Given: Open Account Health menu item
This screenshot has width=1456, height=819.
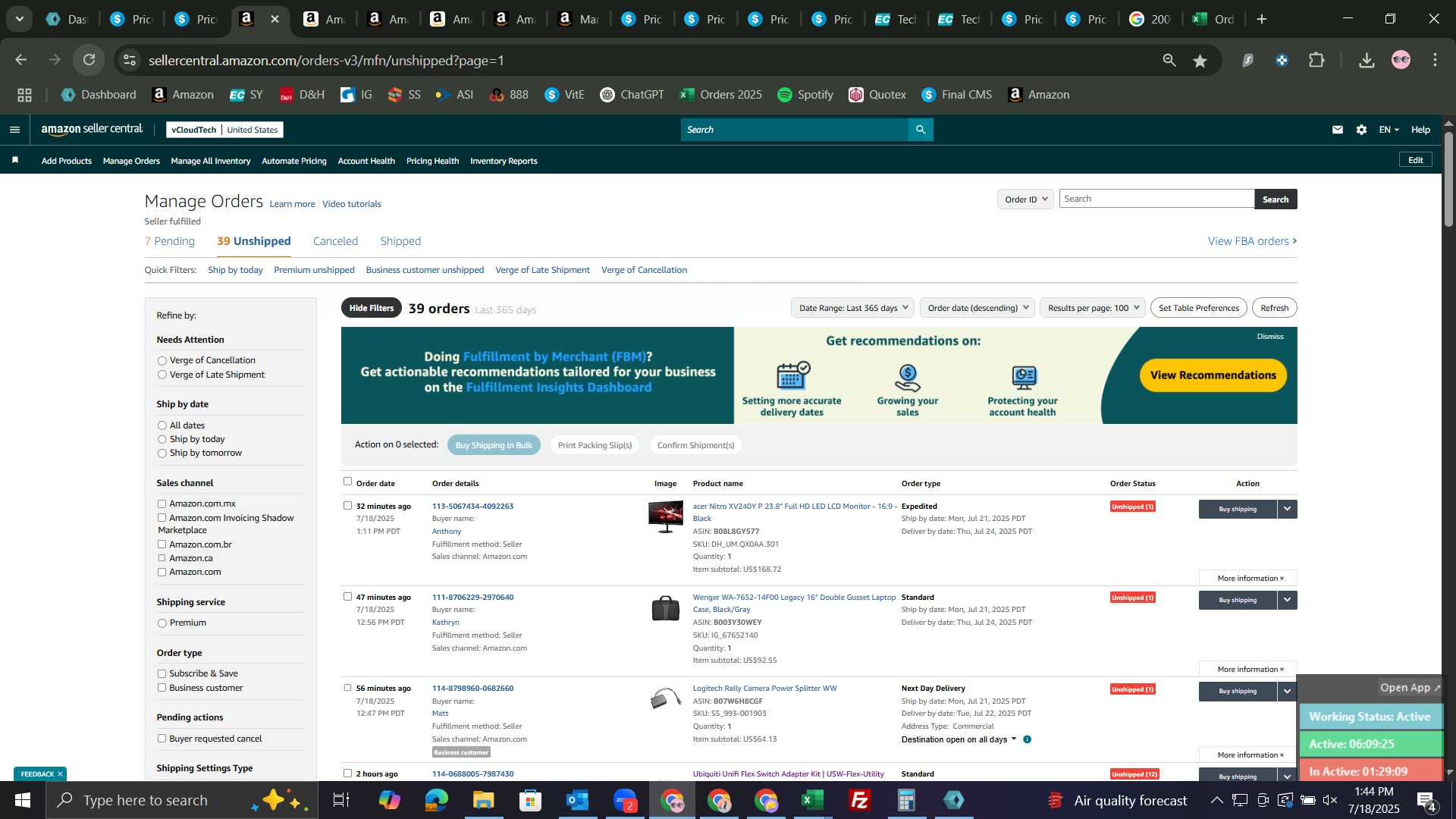Looking at the screenshot, I should [x=366, y=161].
